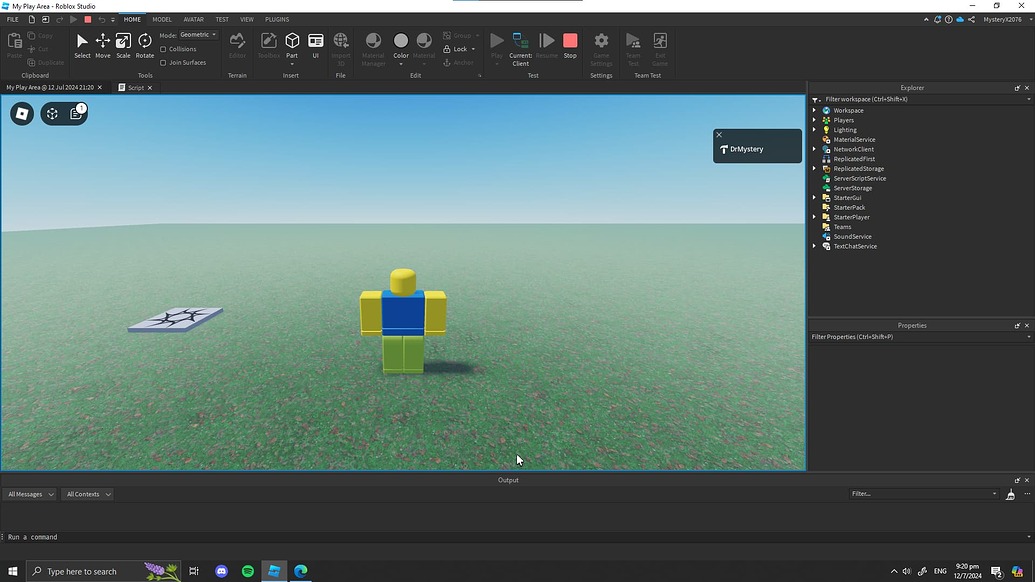Viewport: 1035px width, 582px height.
Task: Open the PLUGINS ribbon tab
Action: pyautogui.click(x=276, y=19)
